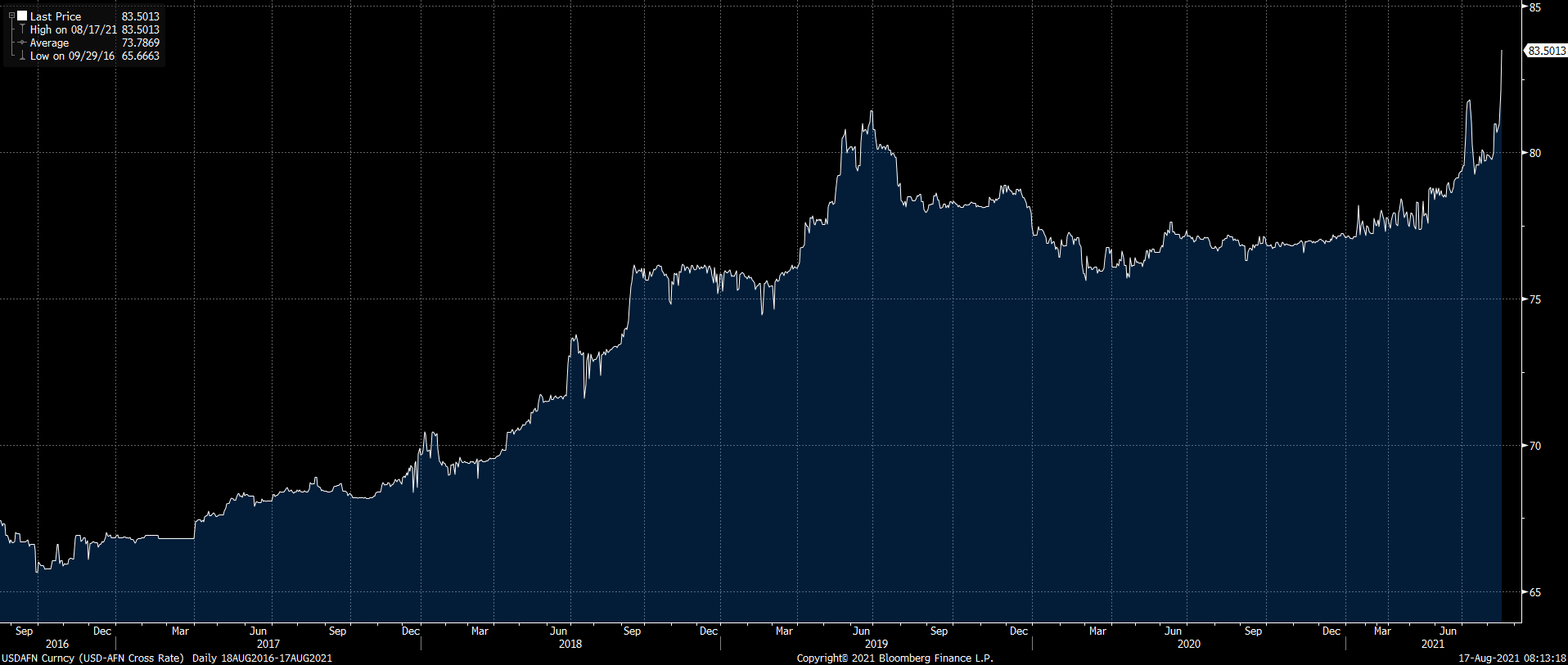The height and width of the screenshot is (665, 1568).
Task: Click the Low value 65.6663
Action: pyautogui.click(x=141, y=56)
